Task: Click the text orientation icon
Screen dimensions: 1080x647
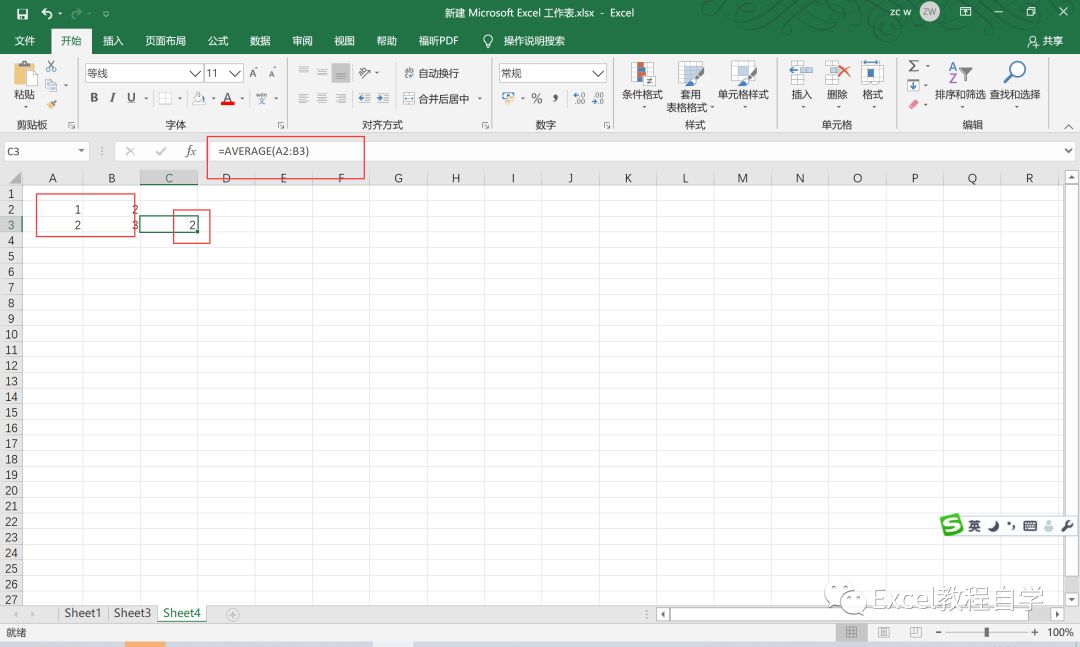Action: click(x=365, y=72)
